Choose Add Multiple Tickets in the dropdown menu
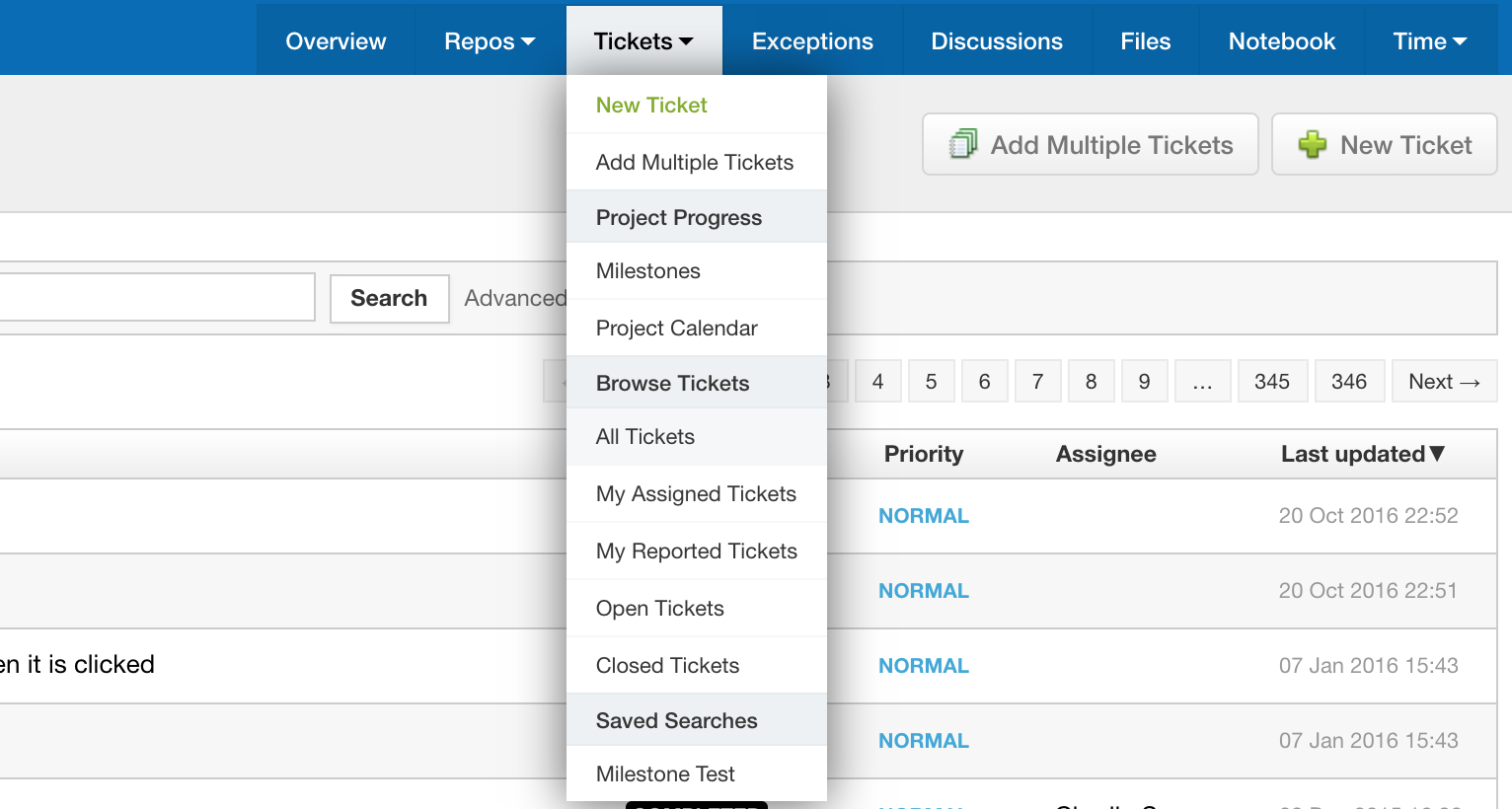 pyautogui.click(x=697, y=162)
